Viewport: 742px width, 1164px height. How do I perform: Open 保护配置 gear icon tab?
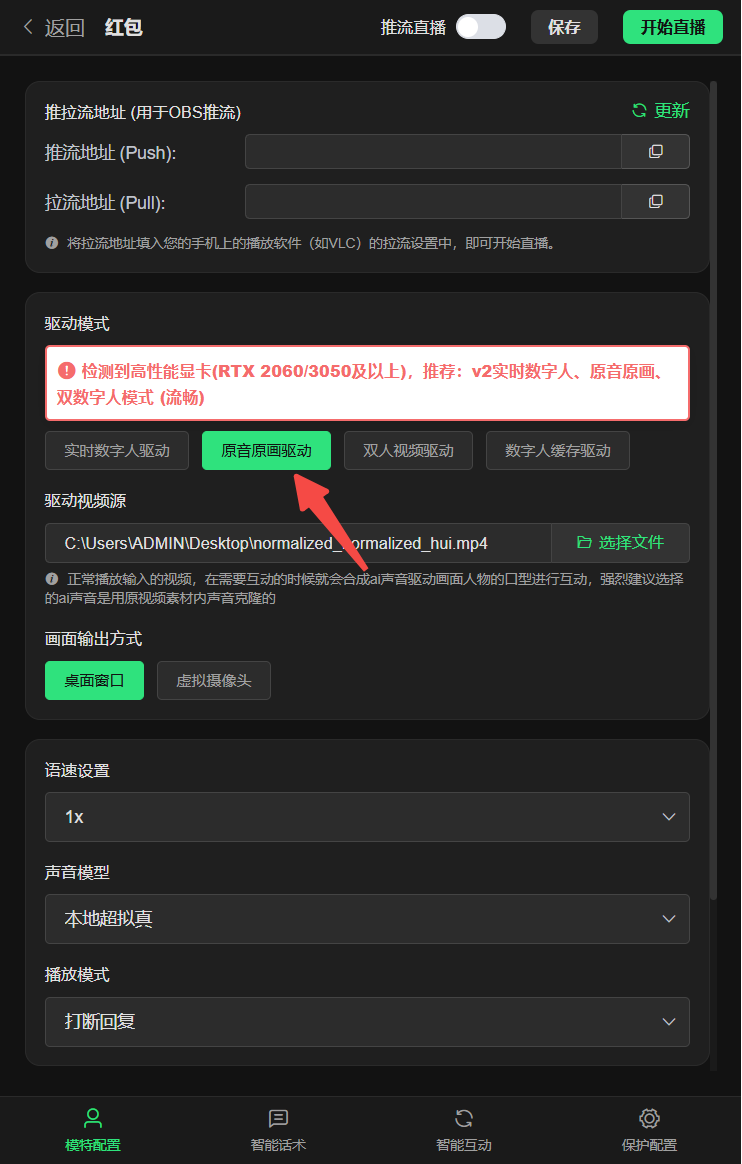(649, 1118)
